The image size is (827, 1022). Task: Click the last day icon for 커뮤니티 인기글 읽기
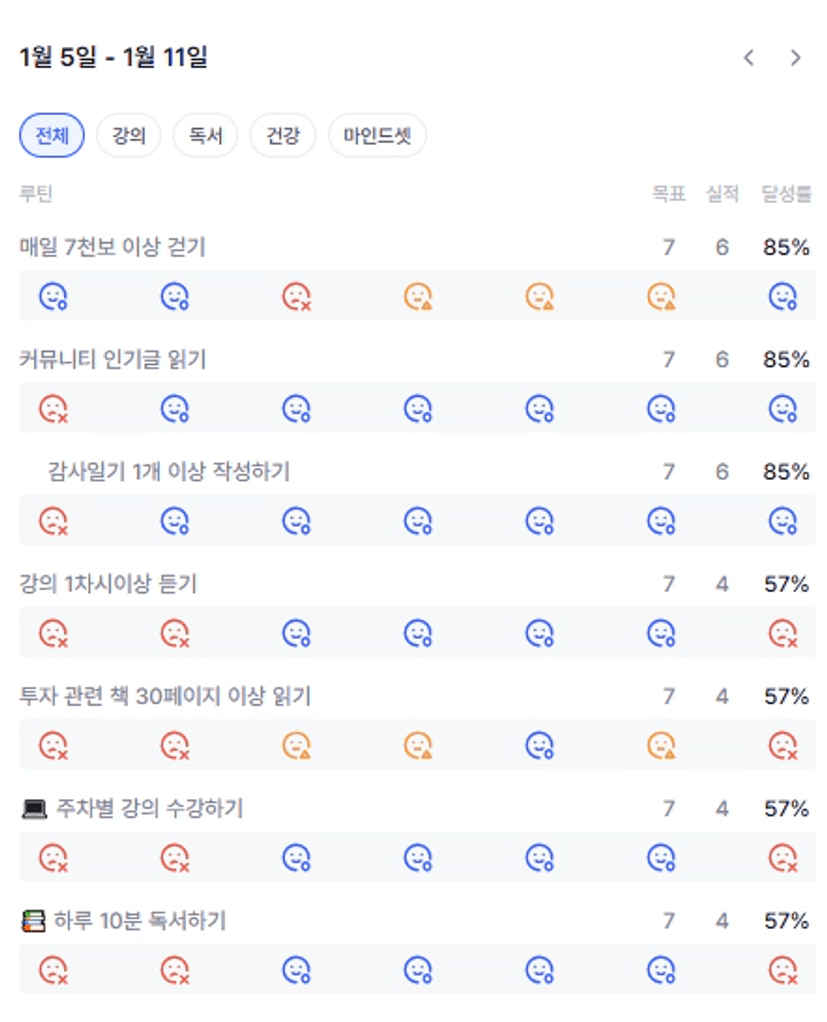[782, 408]
